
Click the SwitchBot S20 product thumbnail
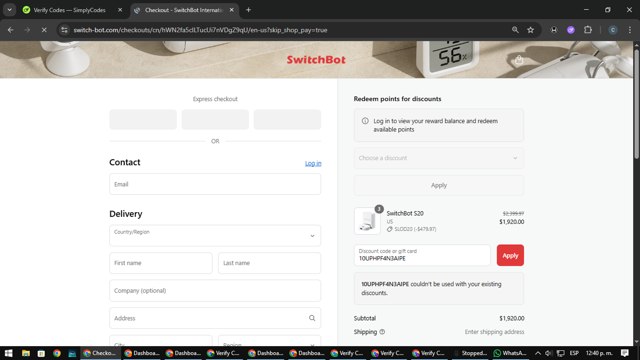[367, 221]
